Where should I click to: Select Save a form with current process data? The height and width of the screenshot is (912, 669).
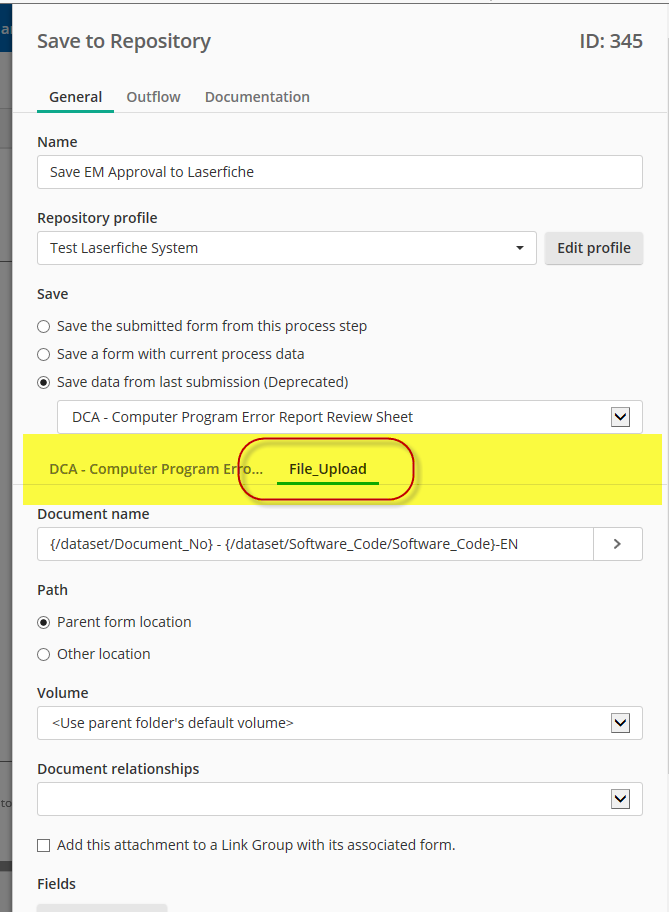pyautogui.click(x=44, y=354)
